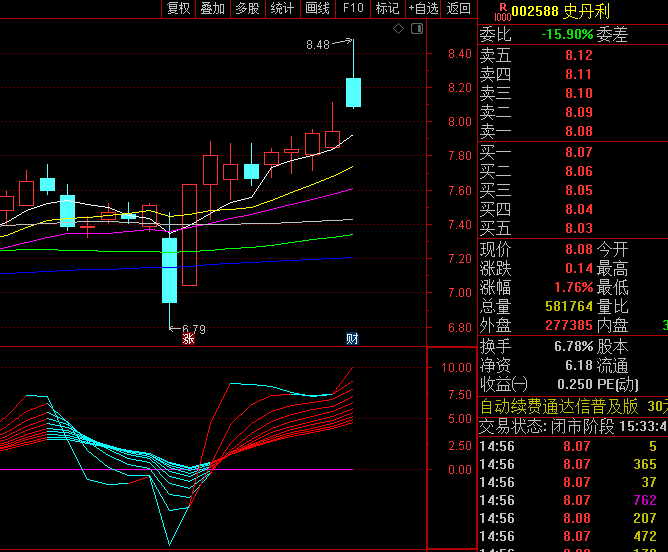668x552 pixels.
Task: Toggle the 收益(一) quarter selector
Action: [504, 384]
